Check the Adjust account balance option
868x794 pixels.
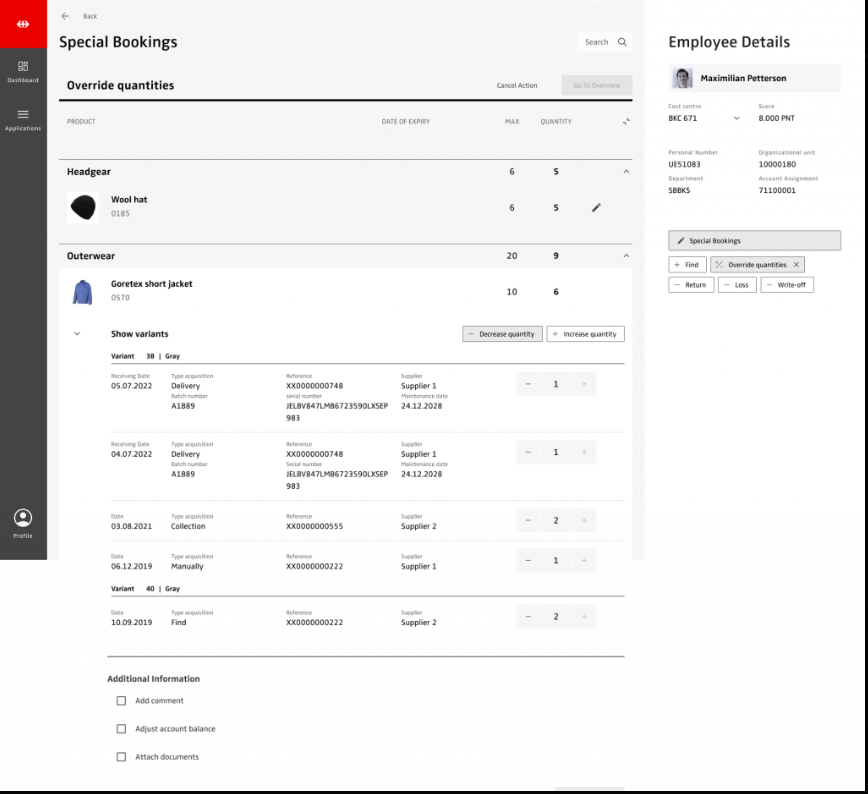pos(122,729)
